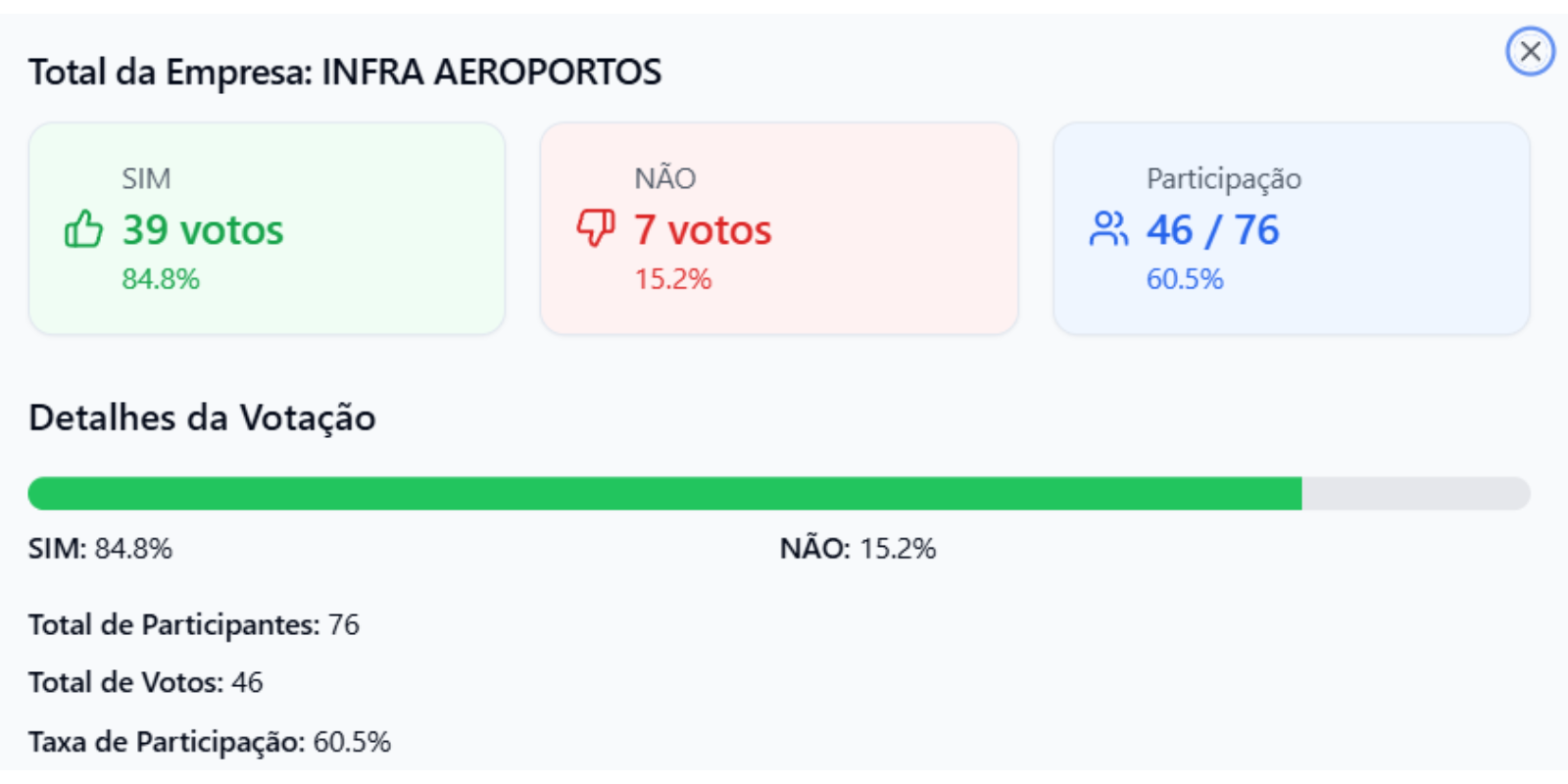Click the "Detalhes da Votação" heading
Screen dimensions: 1568x784
202,417
